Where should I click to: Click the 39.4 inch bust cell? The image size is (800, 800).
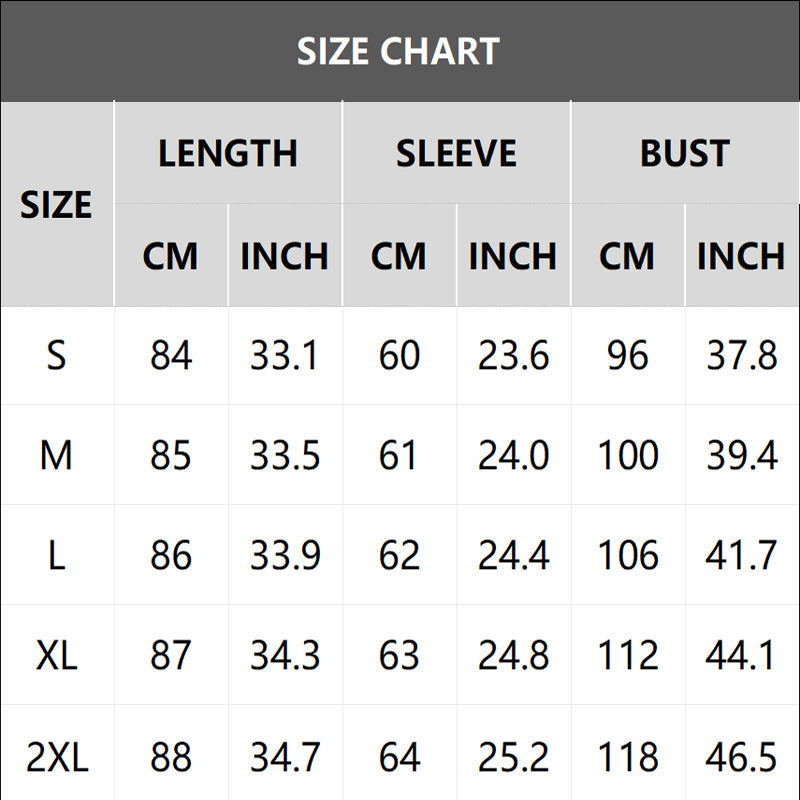[x=741, y=456]
